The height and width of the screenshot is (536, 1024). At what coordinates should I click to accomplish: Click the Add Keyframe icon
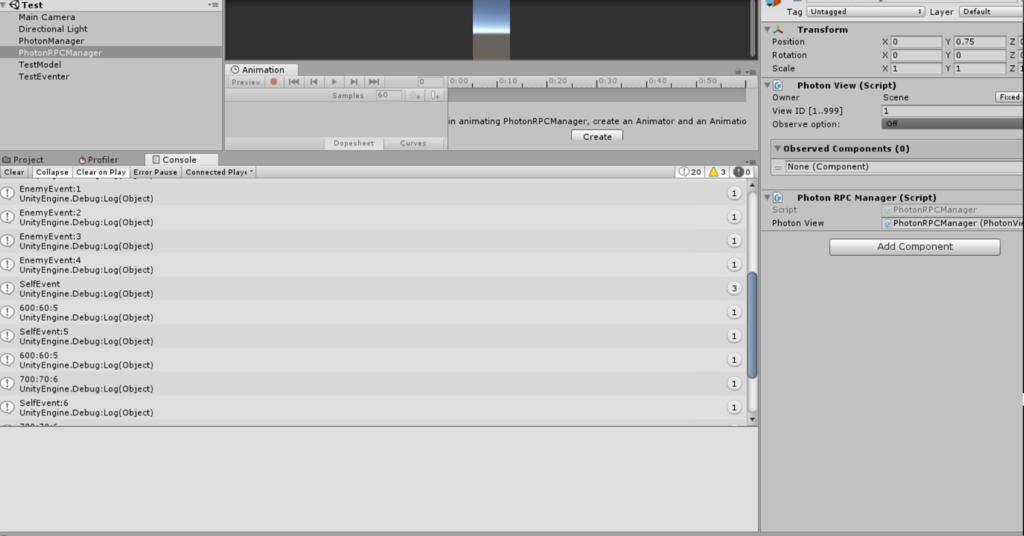coord(415,95)
